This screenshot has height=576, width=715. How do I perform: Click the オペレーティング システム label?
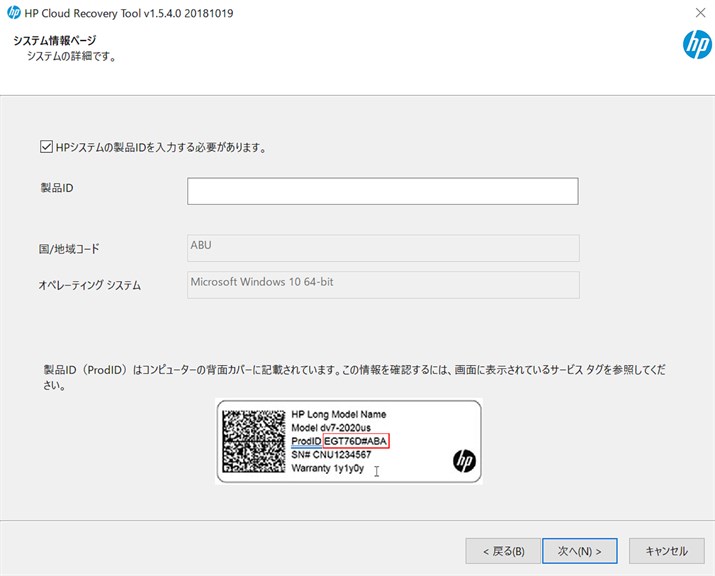(89, 285)
